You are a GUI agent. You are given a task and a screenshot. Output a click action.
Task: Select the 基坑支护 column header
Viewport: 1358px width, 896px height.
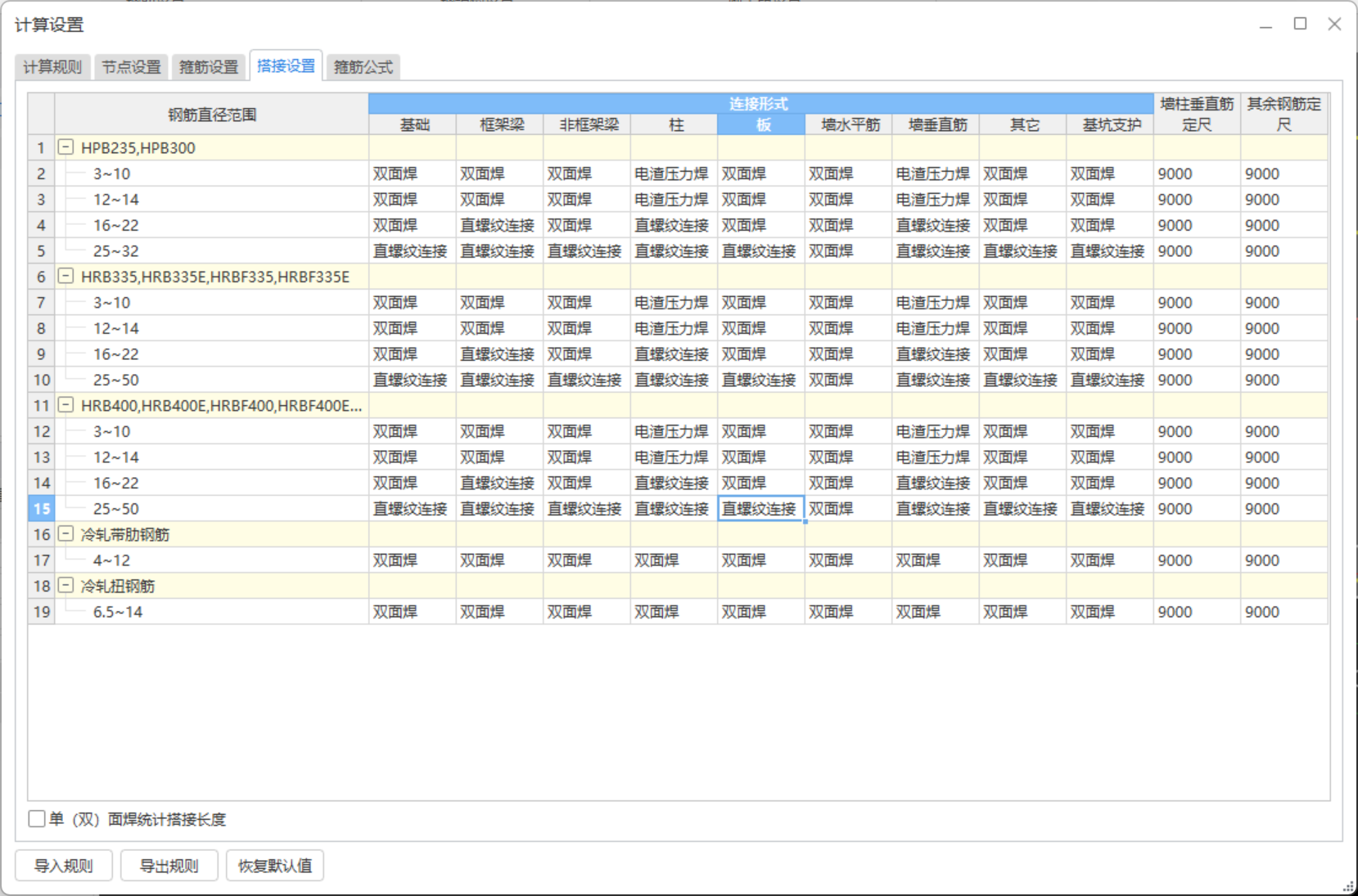[x=1110, y=124]
